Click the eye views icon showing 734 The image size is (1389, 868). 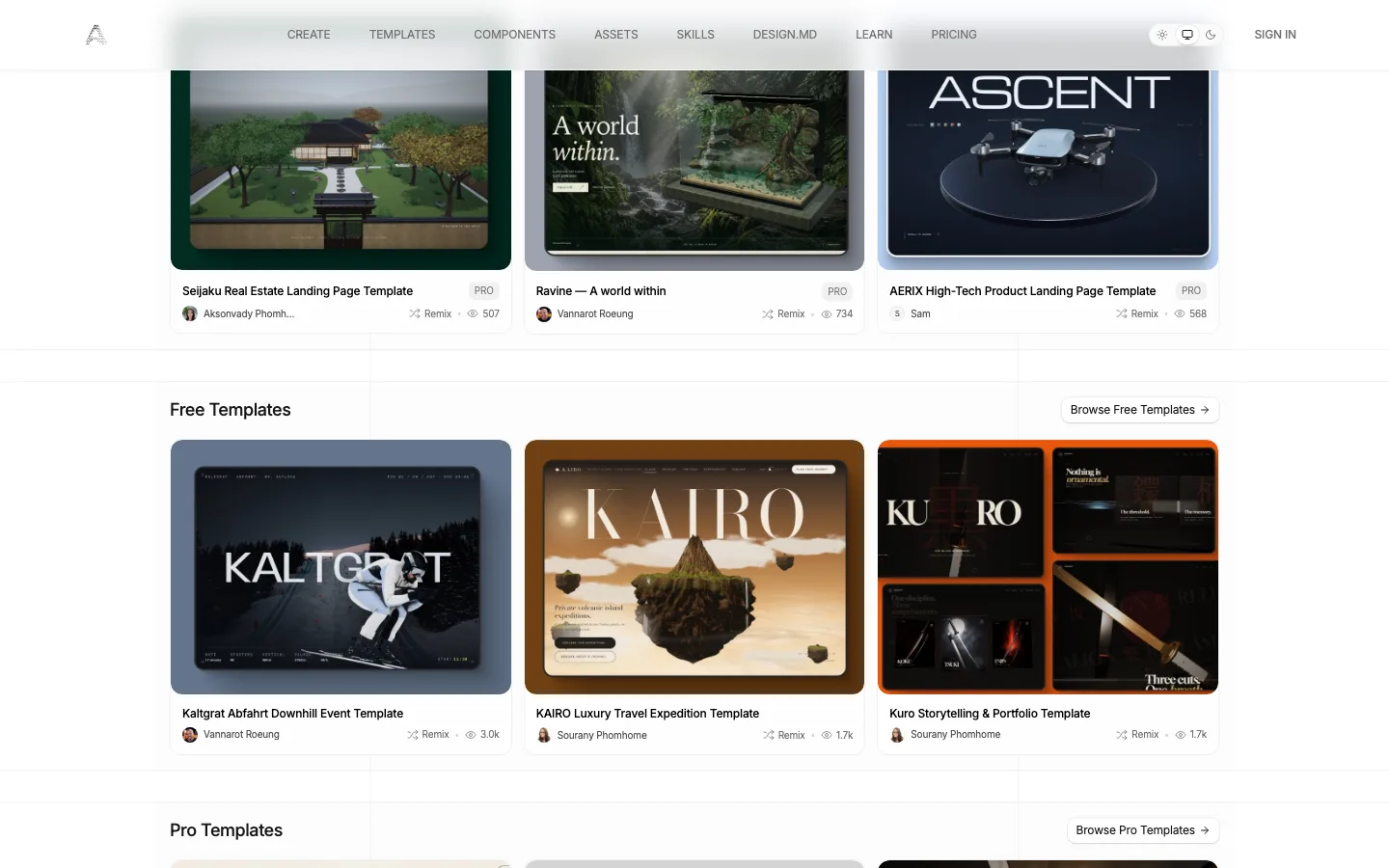[x=827, y=314]
